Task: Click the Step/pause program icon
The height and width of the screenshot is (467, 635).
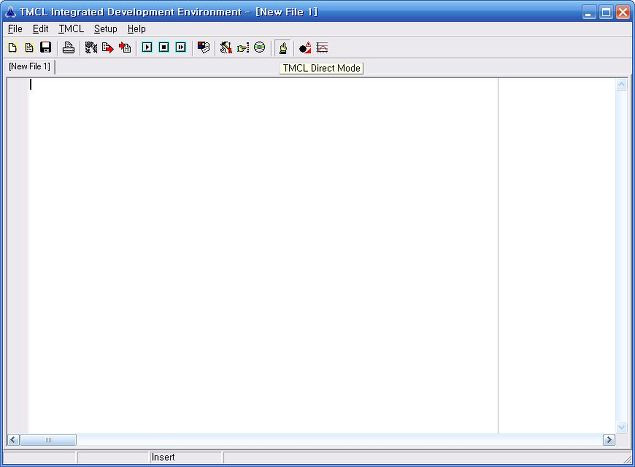Action: click(181, 47)
